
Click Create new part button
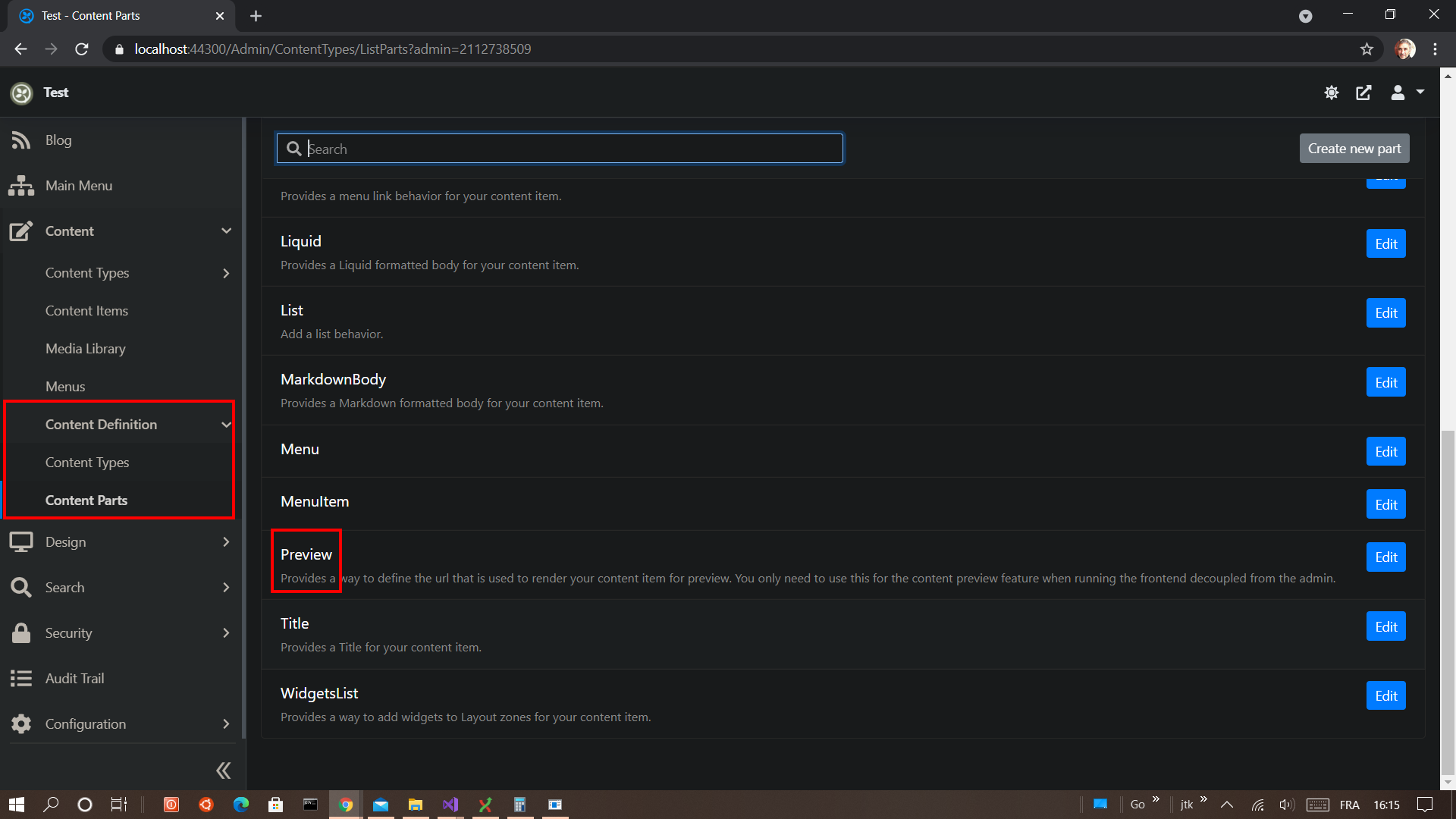click(1354, 149)
